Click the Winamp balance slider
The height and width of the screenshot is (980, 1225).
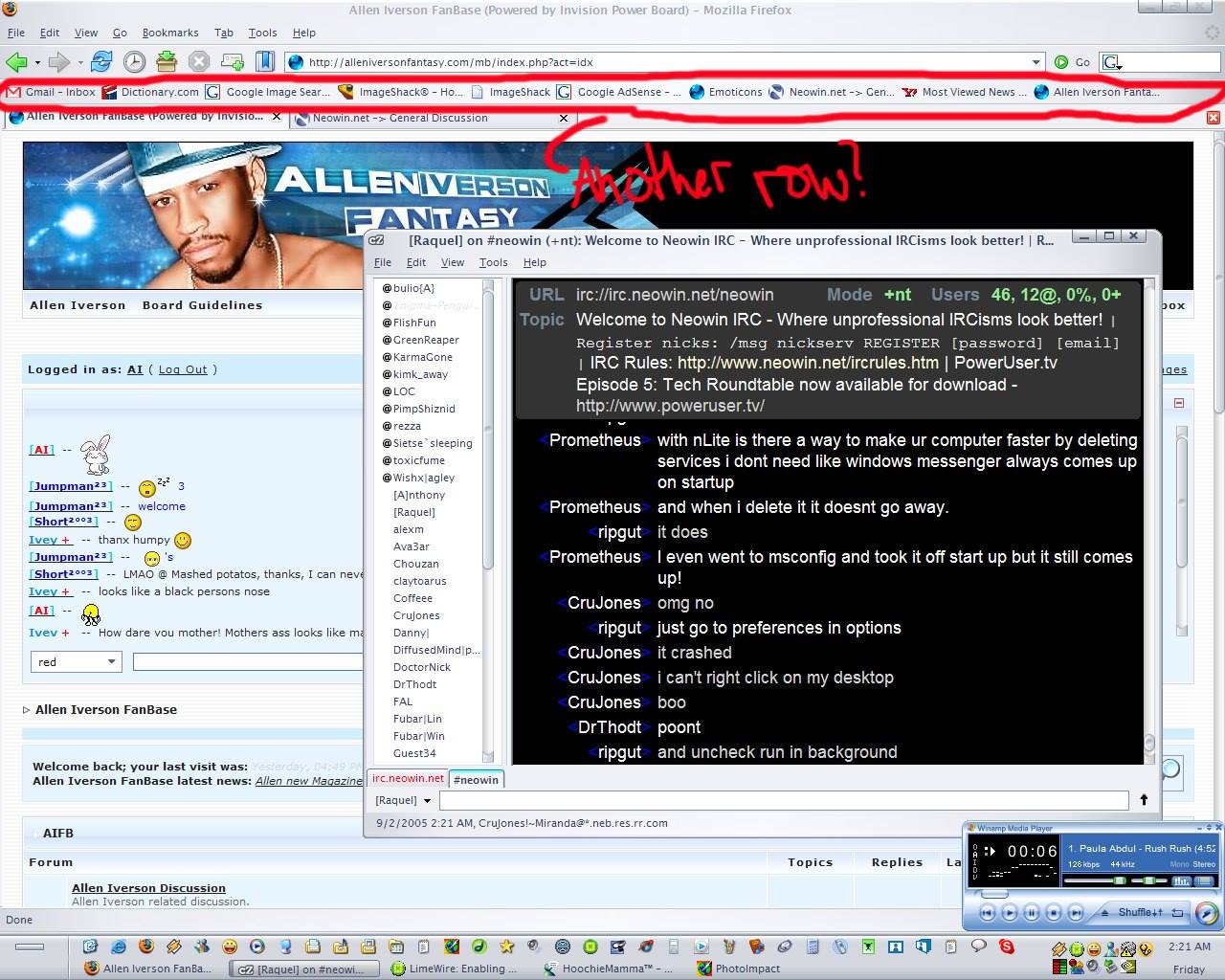(x=1149, y=880)
